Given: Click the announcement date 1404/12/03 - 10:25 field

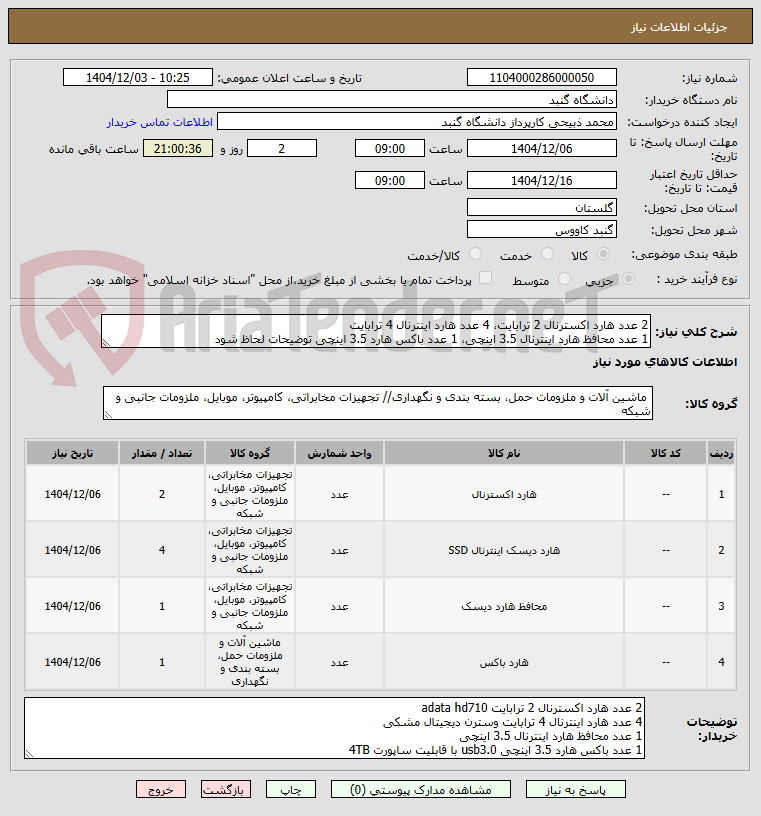Looking at the screenshot, I should [138, 78].
